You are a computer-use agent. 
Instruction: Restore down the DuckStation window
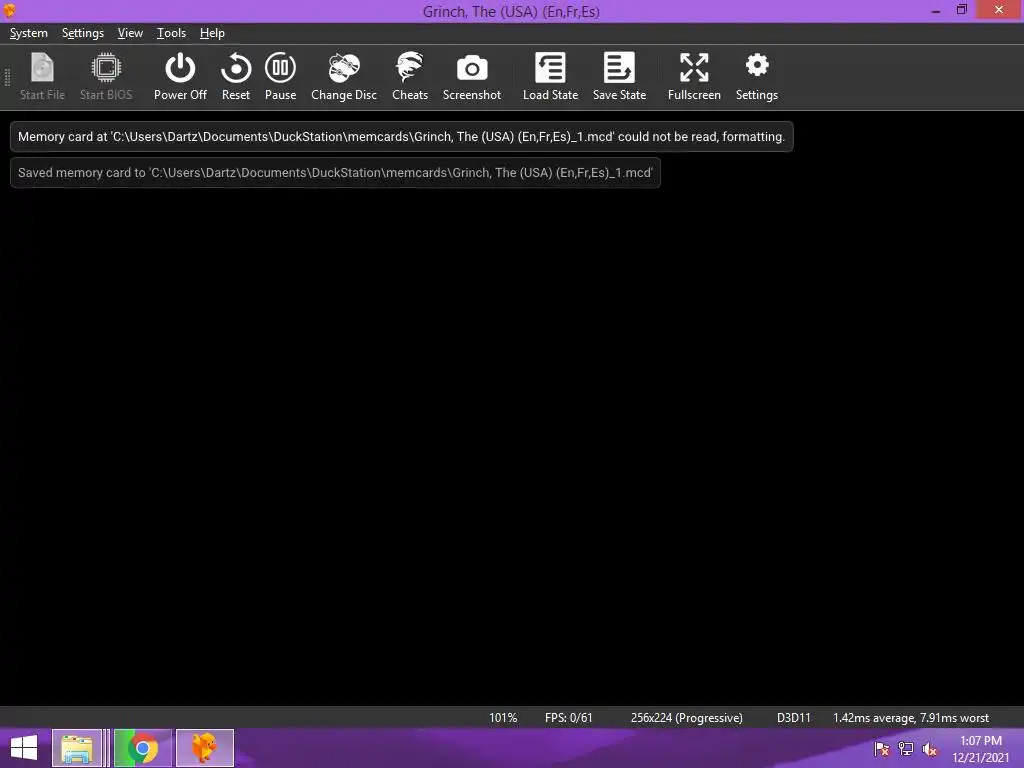[961, 10]
